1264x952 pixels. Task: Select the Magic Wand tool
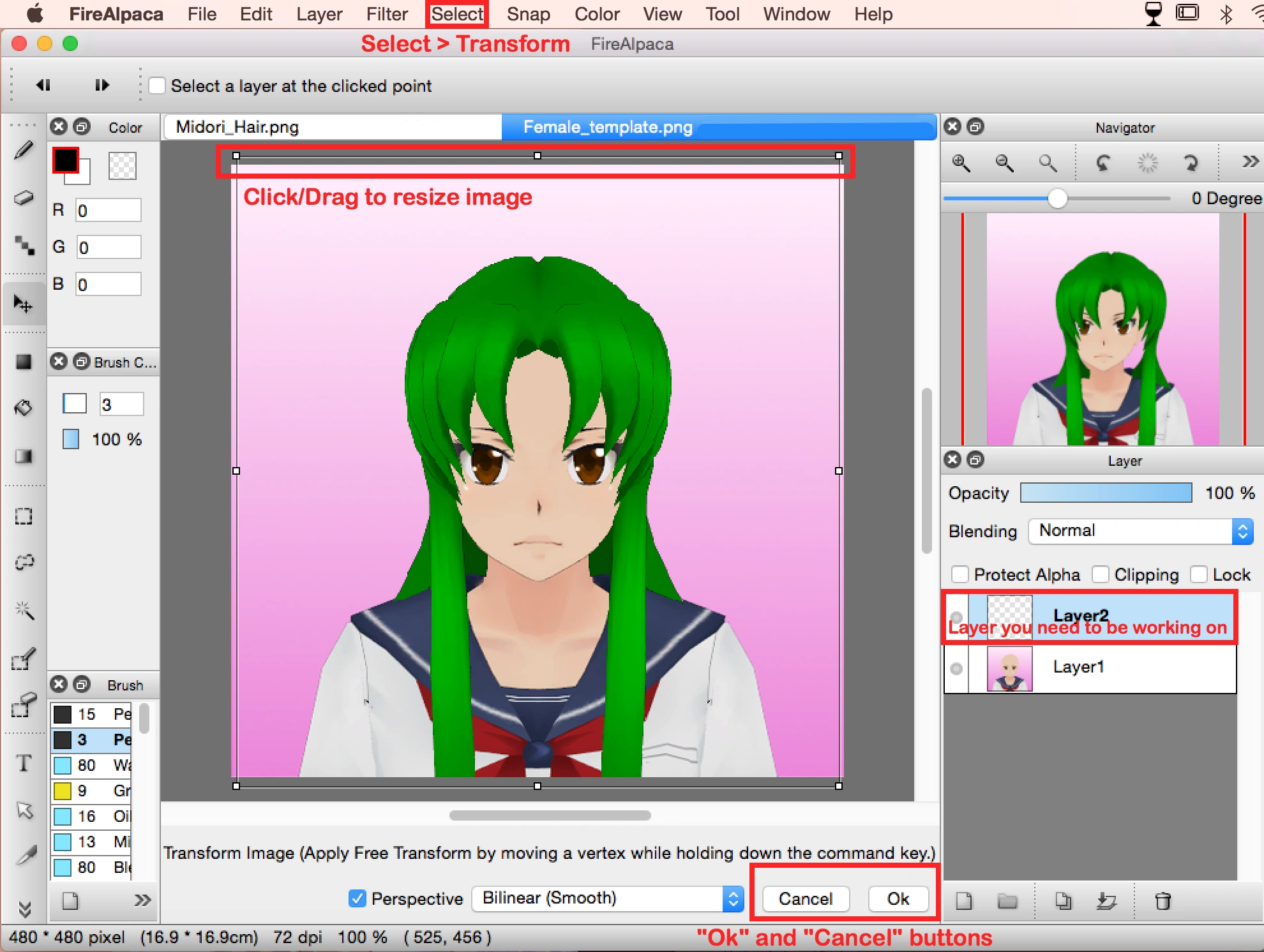24,611
